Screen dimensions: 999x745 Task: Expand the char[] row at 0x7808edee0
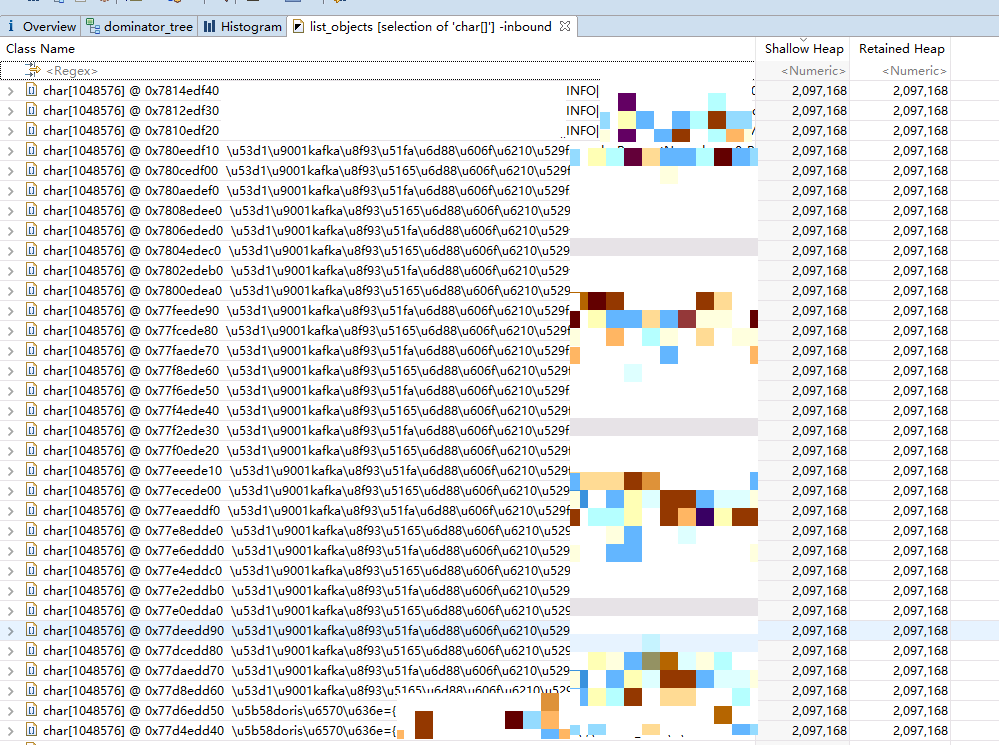(x=10, y=211)
